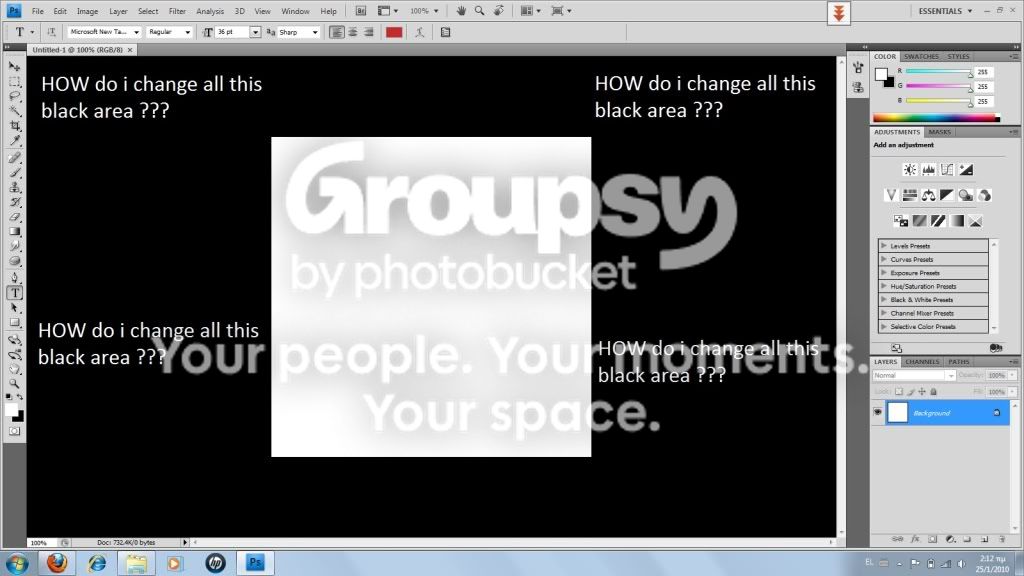The image size is (1024, 576).
Task: Select the Rectangular Marquee tool
Action: (x=14, y=82)
